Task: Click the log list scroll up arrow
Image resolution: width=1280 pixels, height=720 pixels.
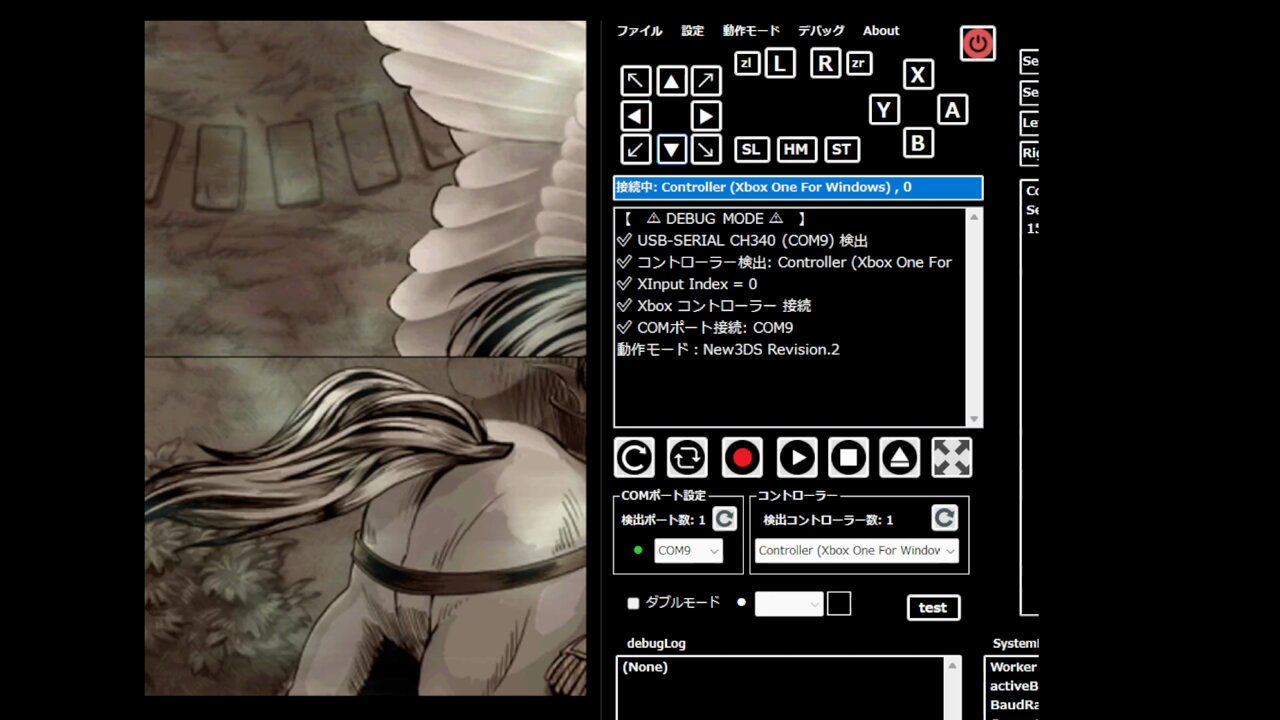Action: (974, 217)
